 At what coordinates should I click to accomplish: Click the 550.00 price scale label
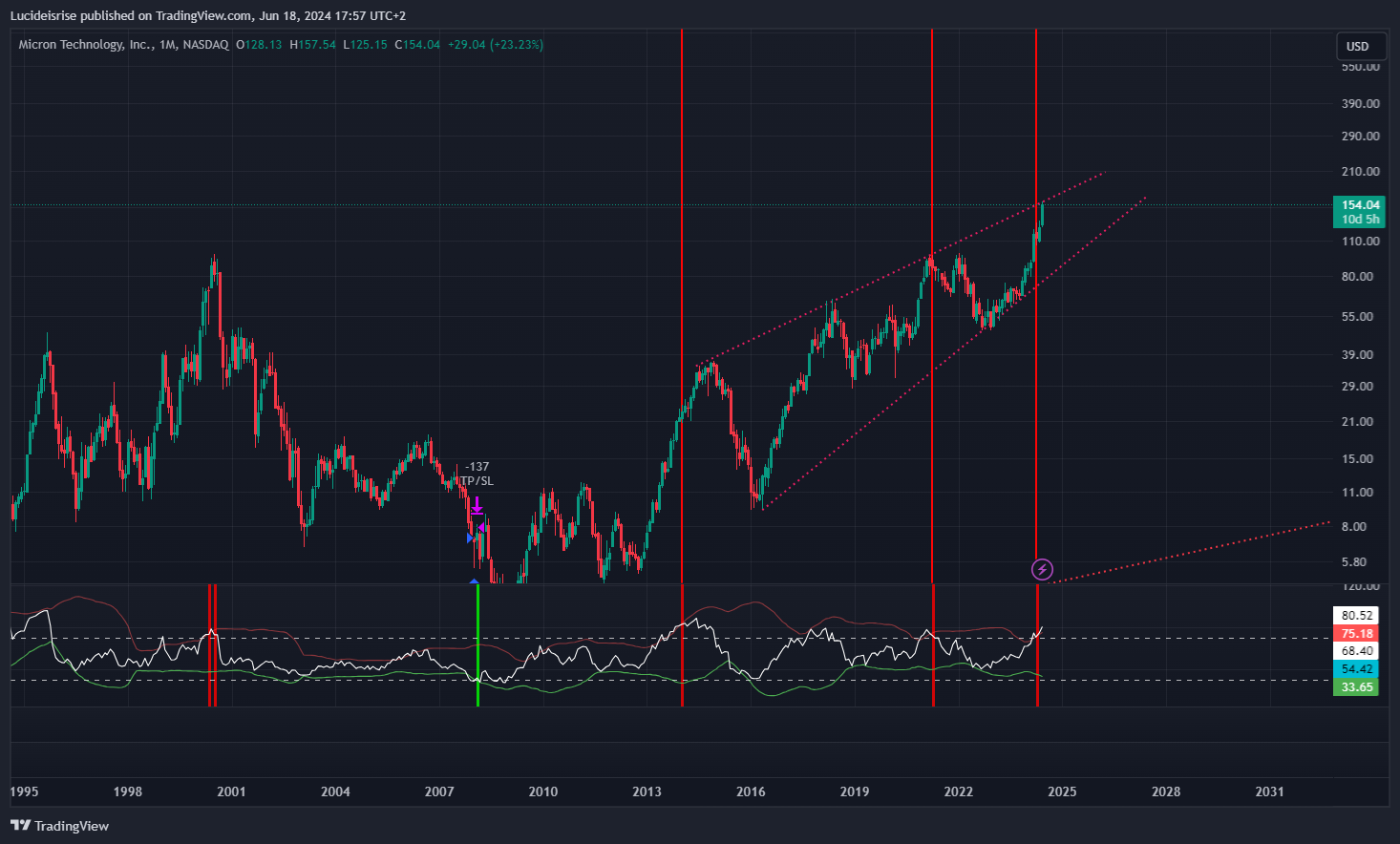1360,67
